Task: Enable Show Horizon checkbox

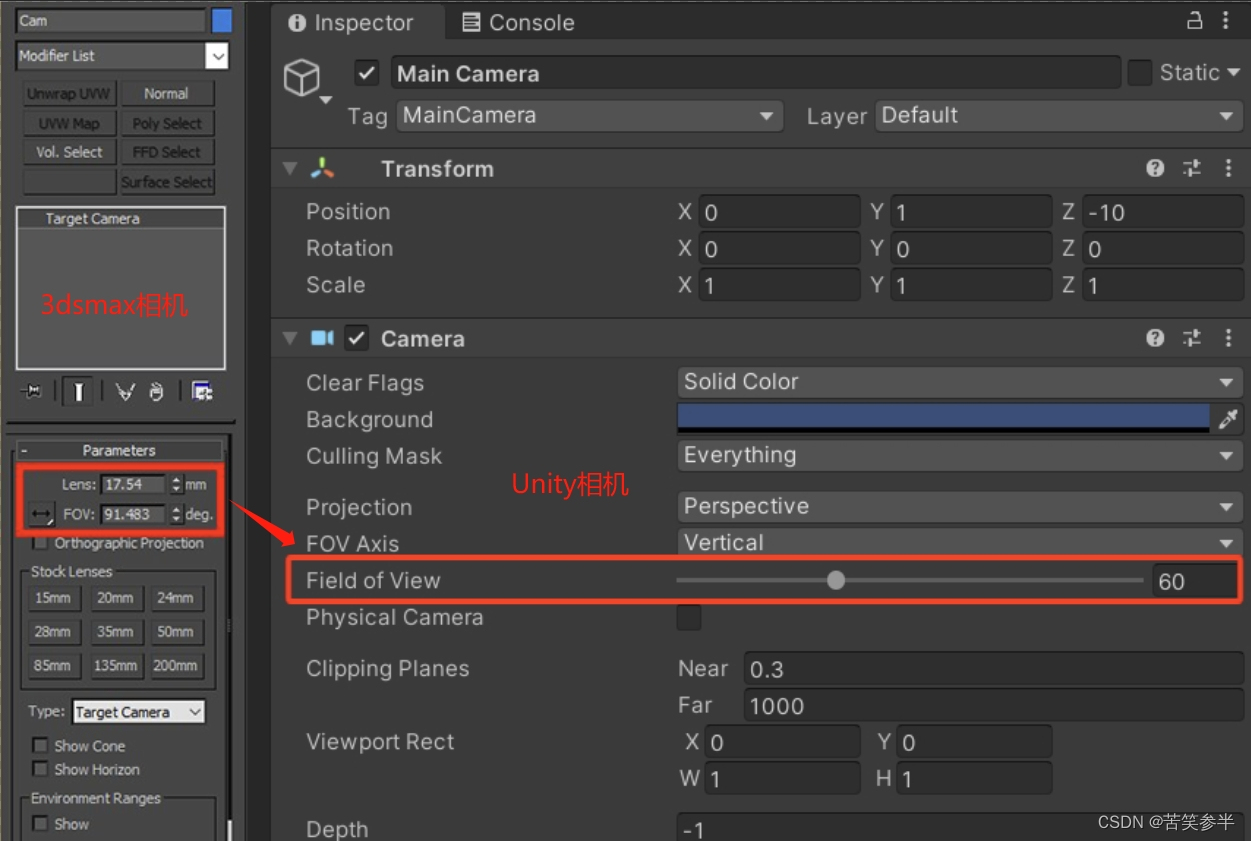Action: point(40,769)
